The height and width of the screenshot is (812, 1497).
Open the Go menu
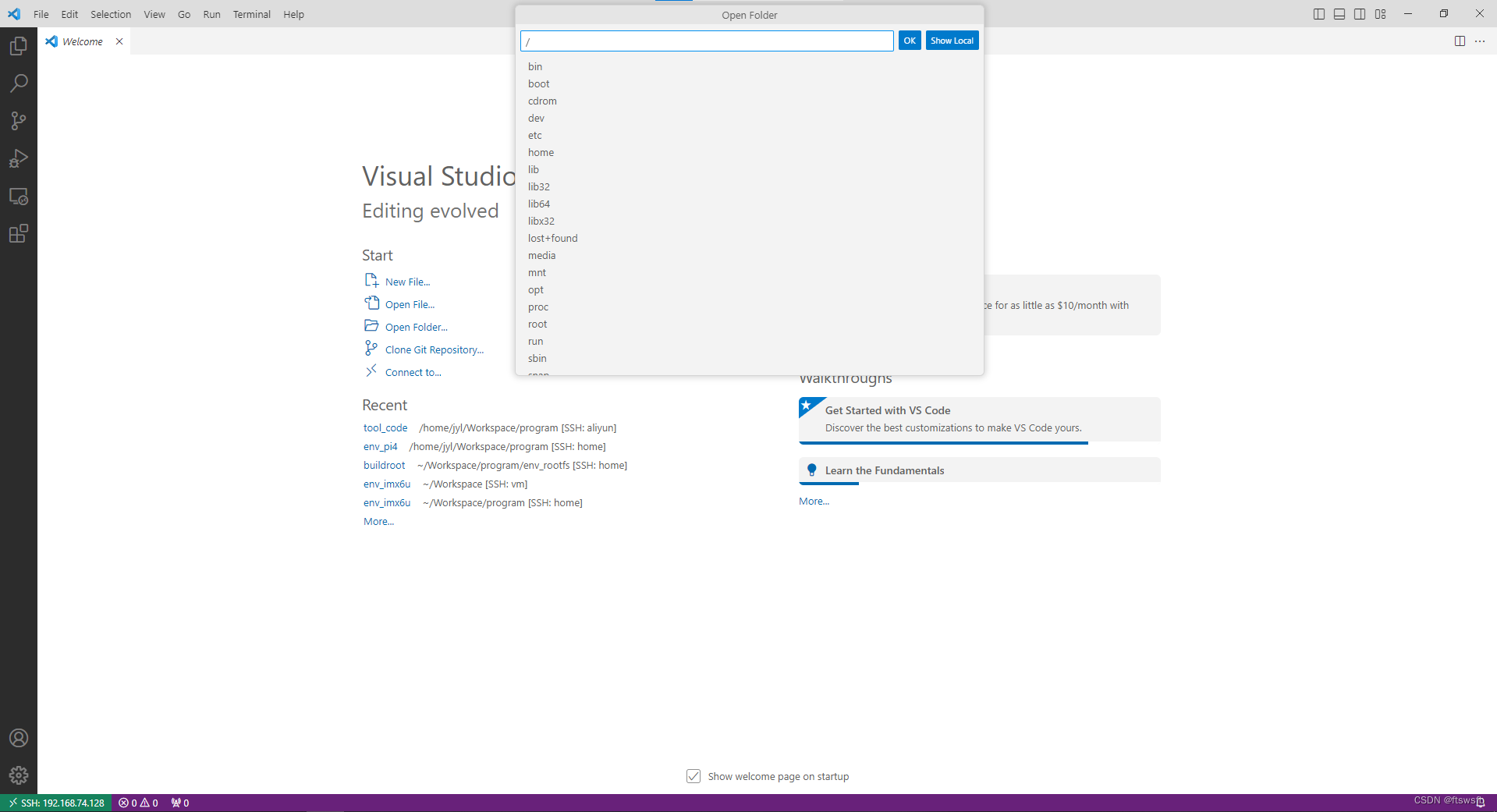tap(184, 14)
